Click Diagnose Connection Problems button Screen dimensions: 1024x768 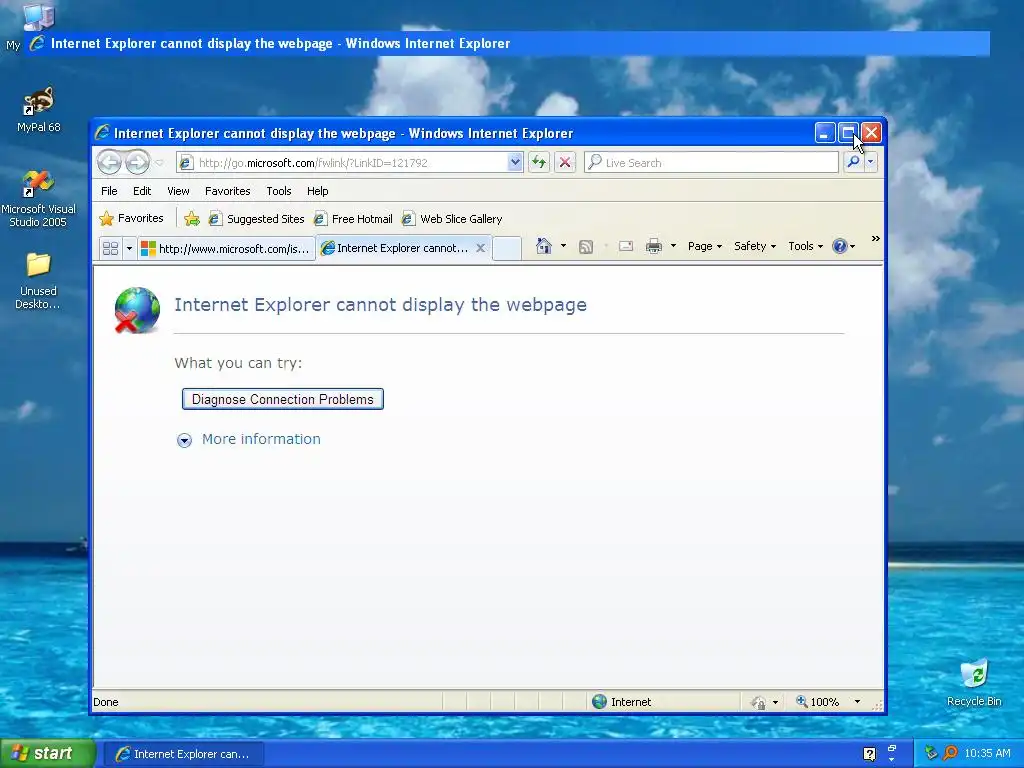(283, 399)
